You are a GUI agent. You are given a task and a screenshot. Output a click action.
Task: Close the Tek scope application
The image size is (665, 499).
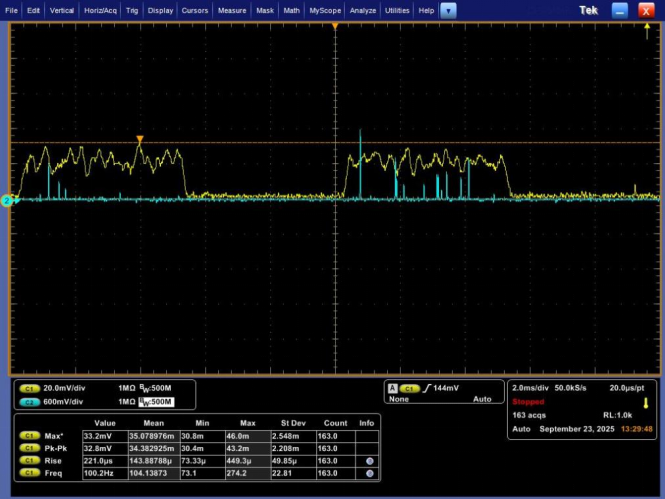[x=646, y=11]
